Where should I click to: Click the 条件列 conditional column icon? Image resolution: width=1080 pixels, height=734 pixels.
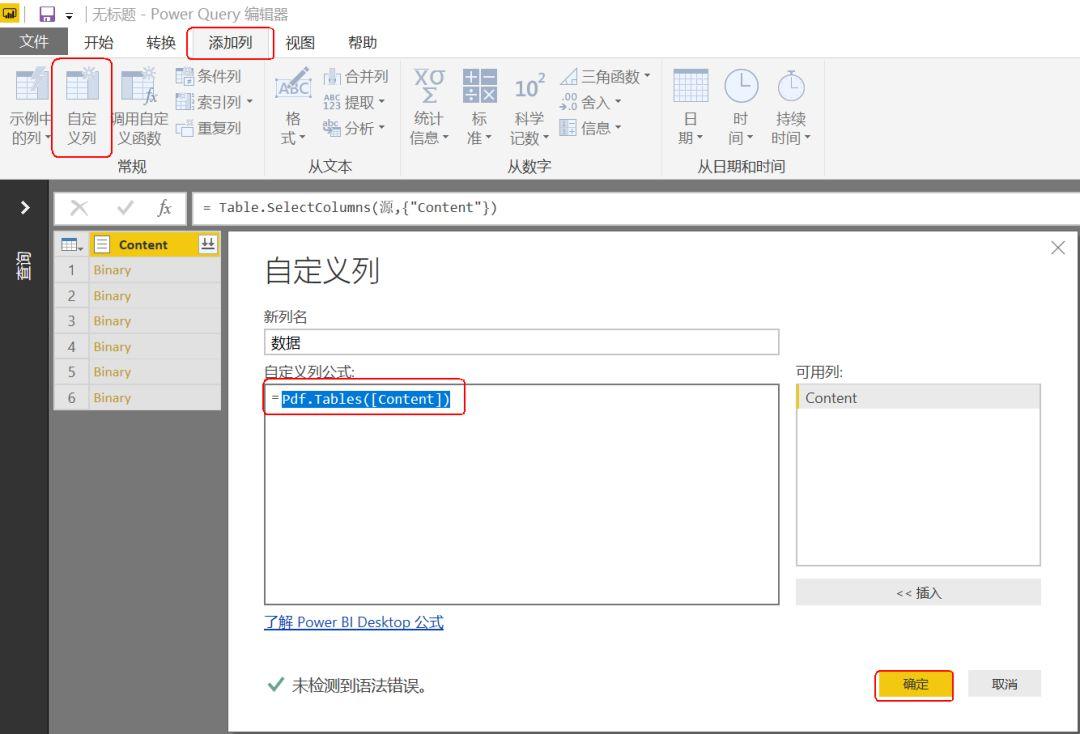tap(185, 76)
